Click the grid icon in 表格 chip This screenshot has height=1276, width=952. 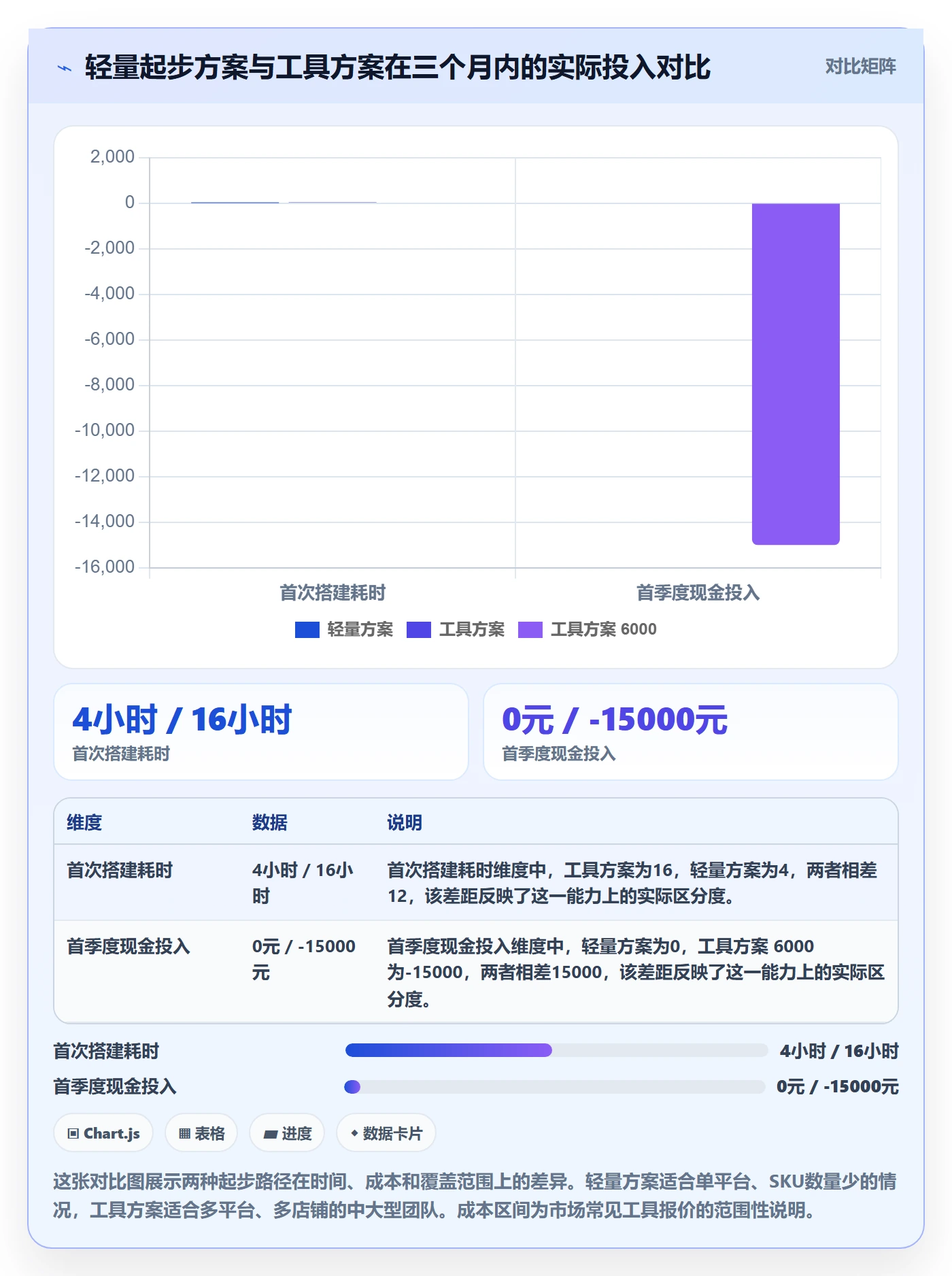pyautogui.click(x=185, y=1134)
